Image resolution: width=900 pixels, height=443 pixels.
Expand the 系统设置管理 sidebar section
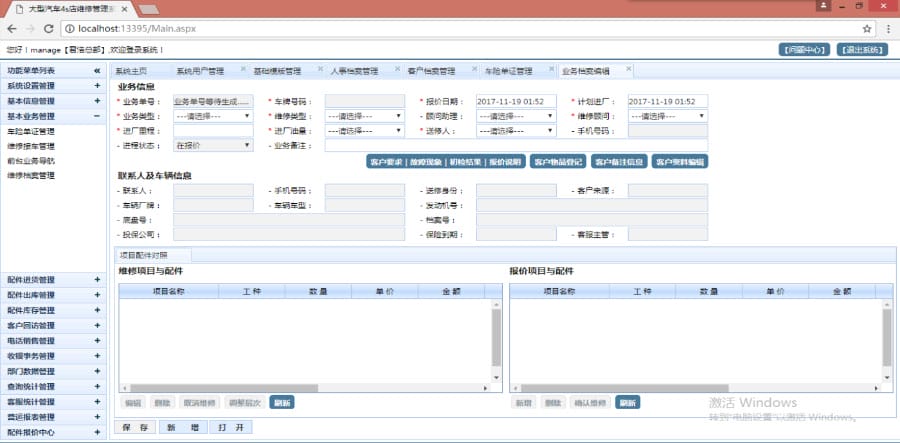click(x=97, y=86)
